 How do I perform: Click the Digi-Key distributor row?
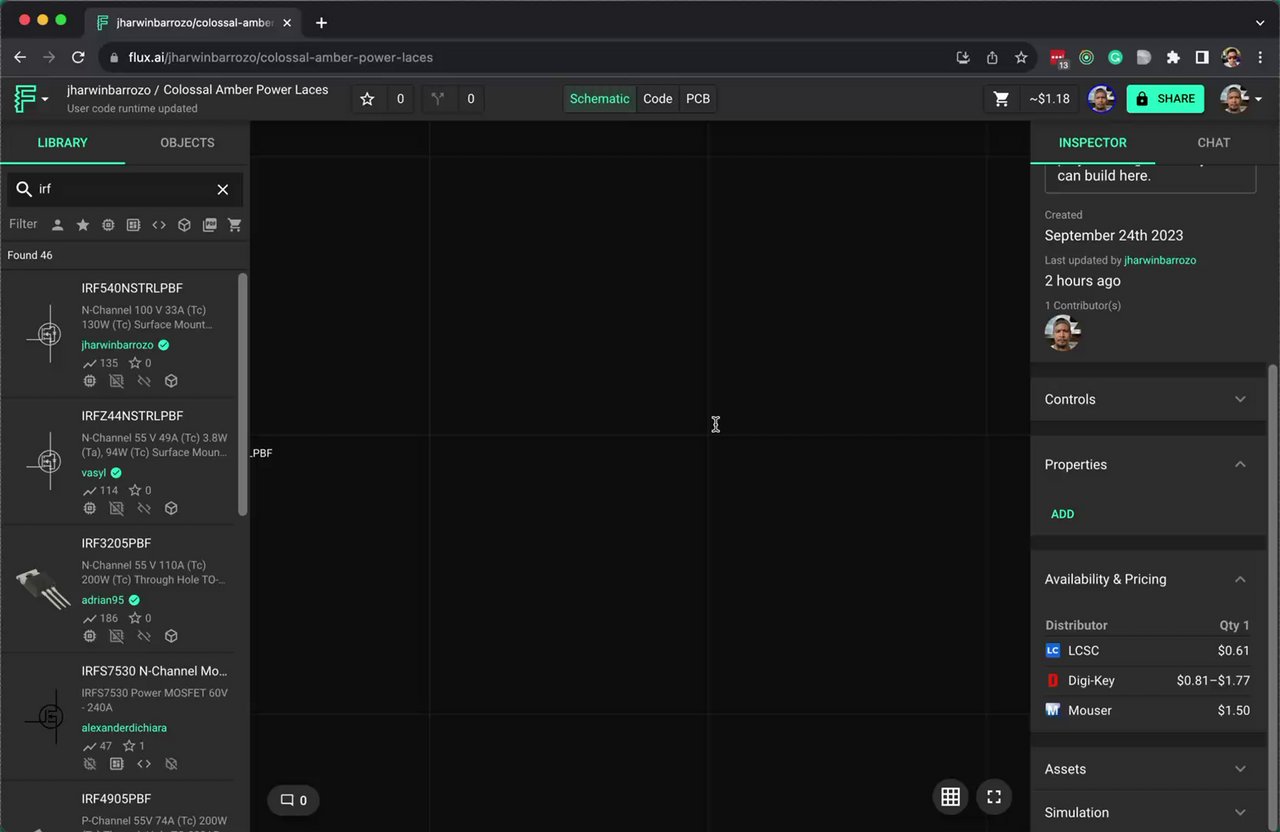pos(1148,681)
